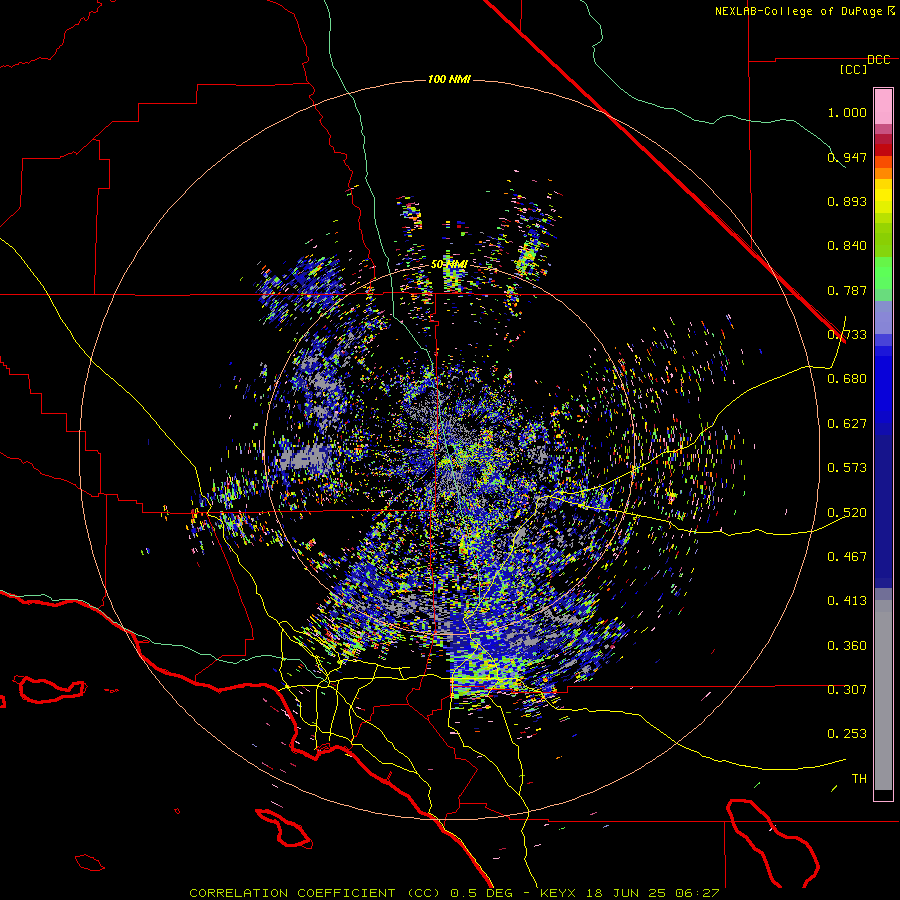Click the DCC label above the color scale
The height and width of the screenshot is (900, 900).
[x=878, y=60]
